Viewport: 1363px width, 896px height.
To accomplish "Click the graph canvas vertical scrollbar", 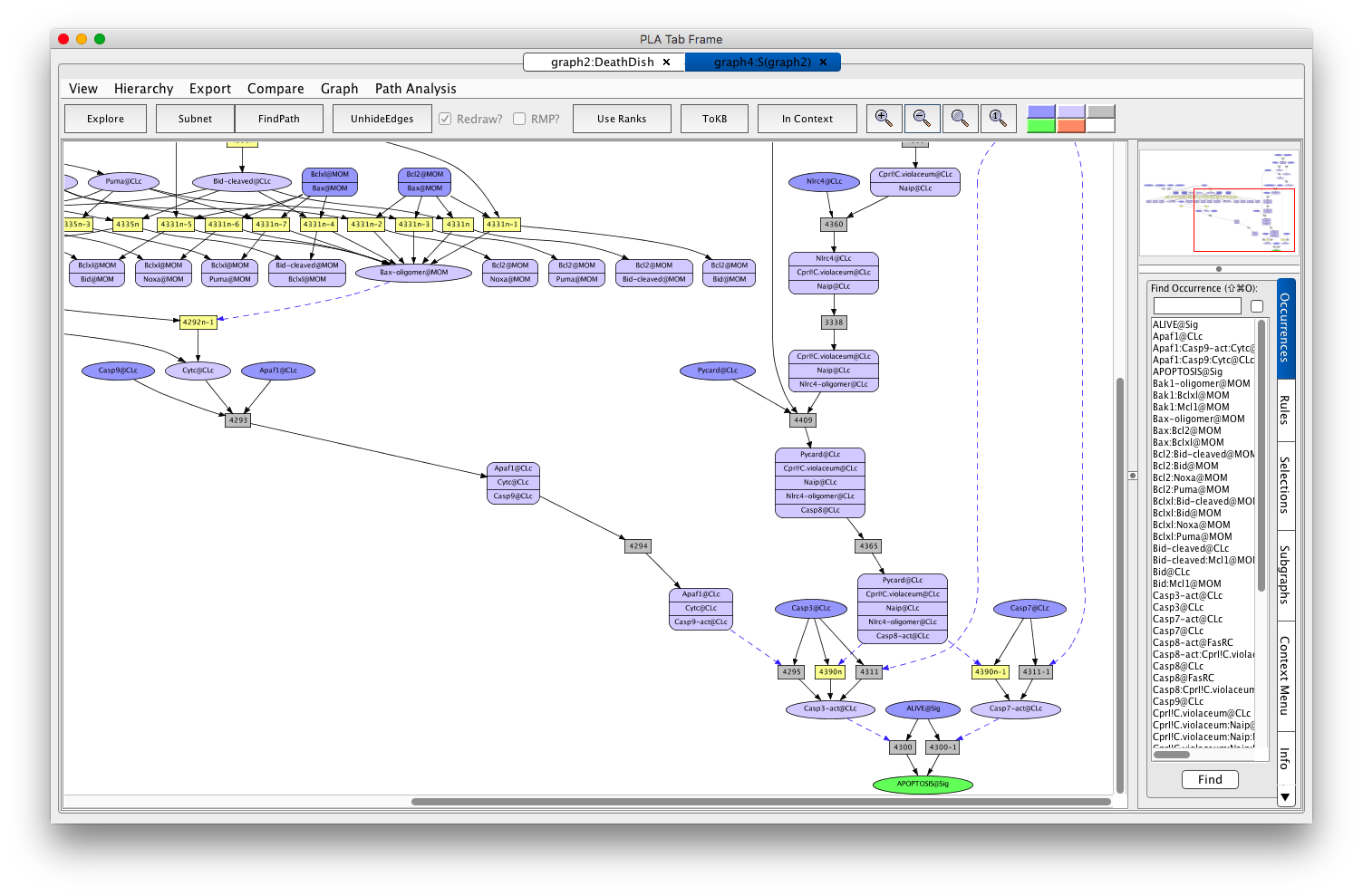I will 1120,585.
